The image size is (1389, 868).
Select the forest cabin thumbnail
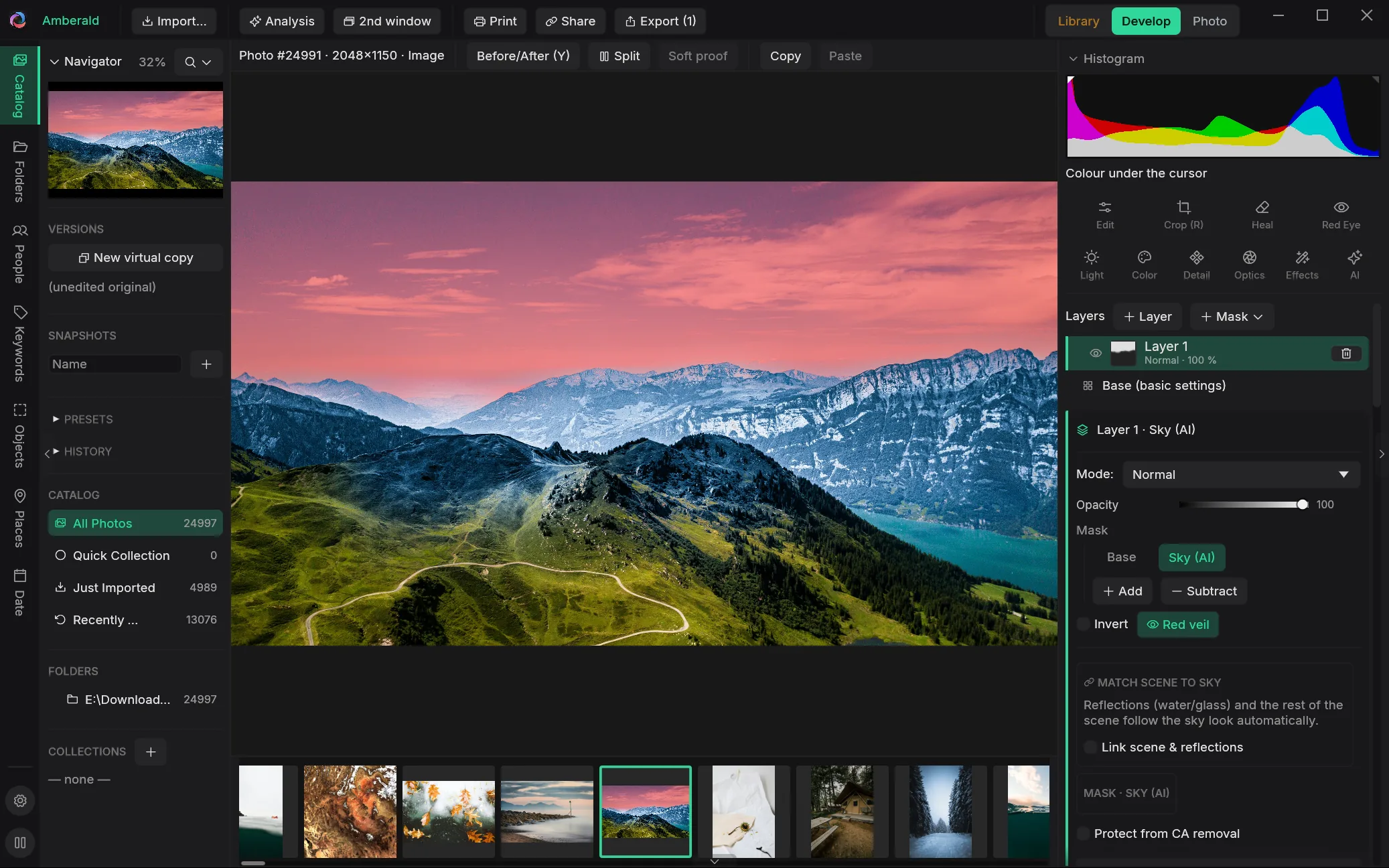click(842, 811)
